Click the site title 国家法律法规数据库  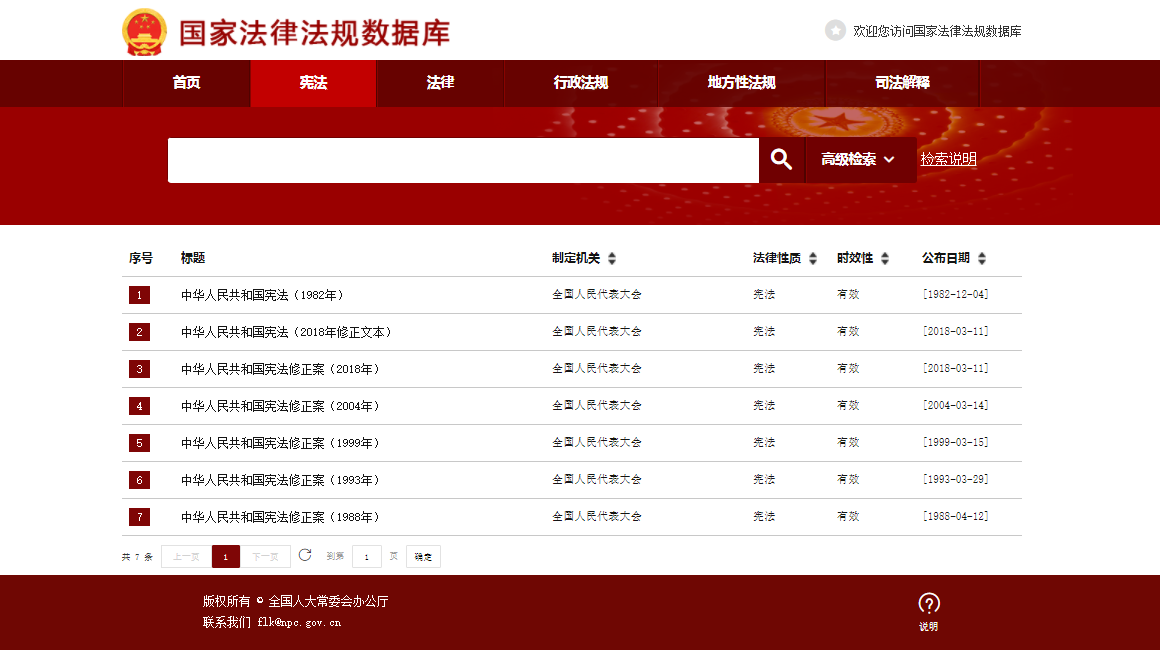pyautogui.click(x=314, y=33)
